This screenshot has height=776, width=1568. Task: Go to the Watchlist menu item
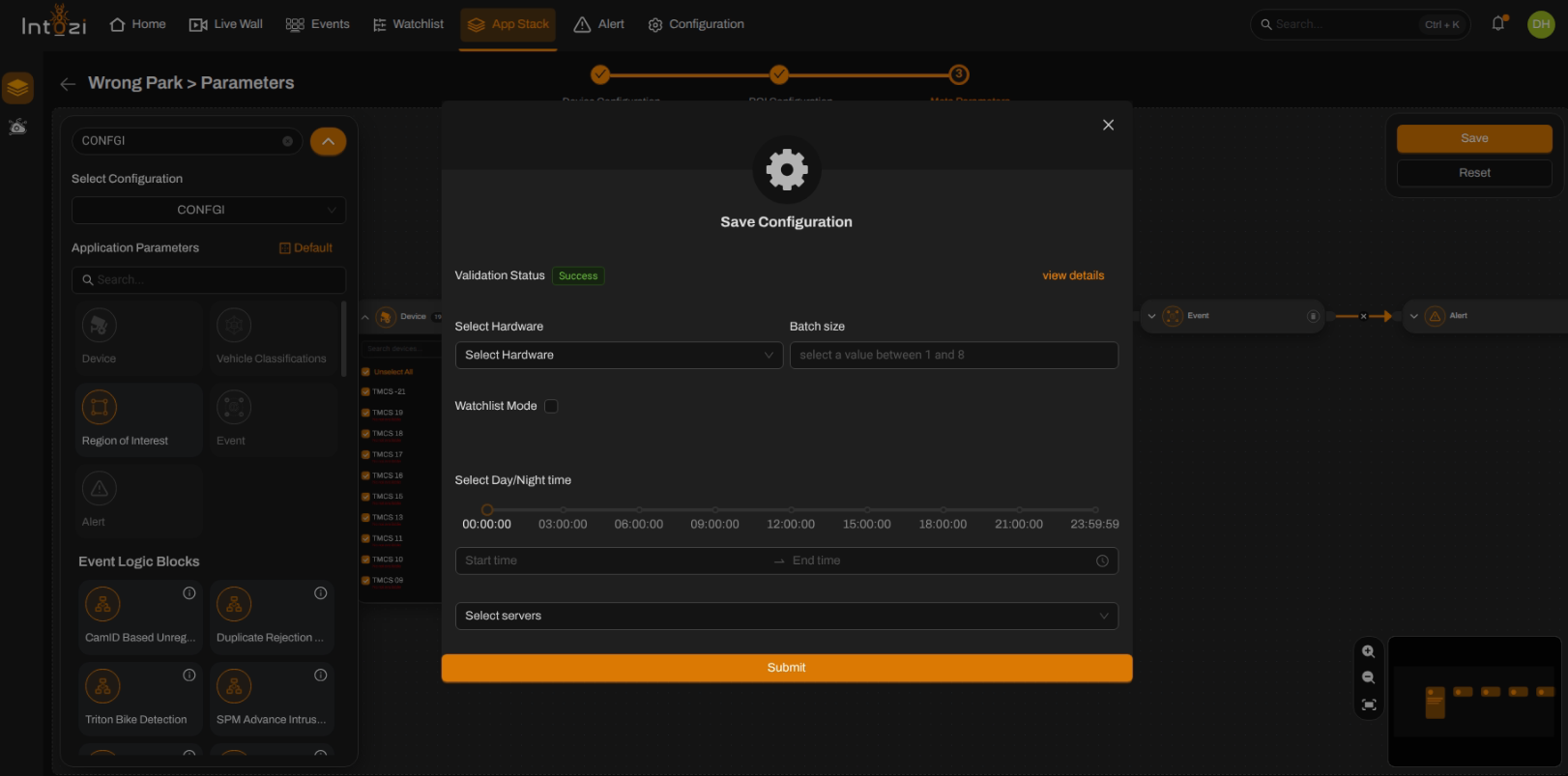coord(408,24)
